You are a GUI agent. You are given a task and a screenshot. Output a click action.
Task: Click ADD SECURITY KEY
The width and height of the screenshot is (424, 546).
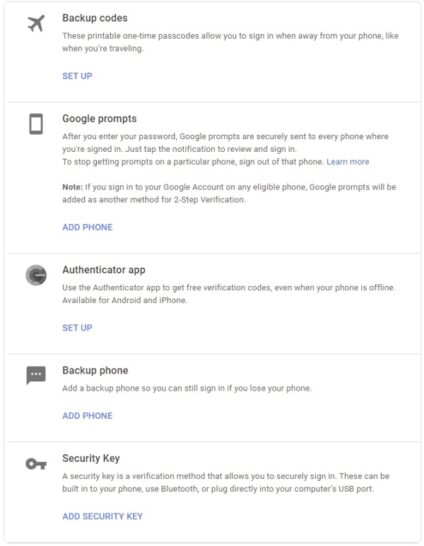[x=103, y=516]
